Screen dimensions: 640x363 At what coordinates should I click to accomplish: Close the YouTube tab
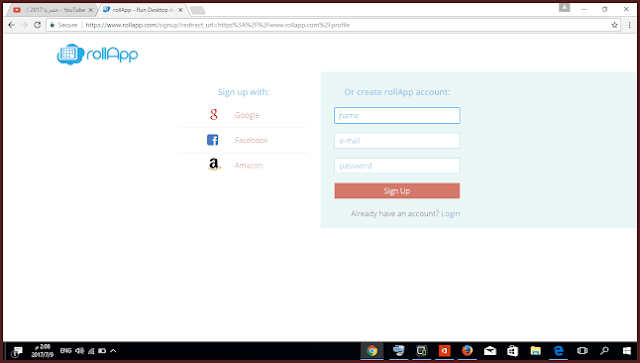point(91,10)
